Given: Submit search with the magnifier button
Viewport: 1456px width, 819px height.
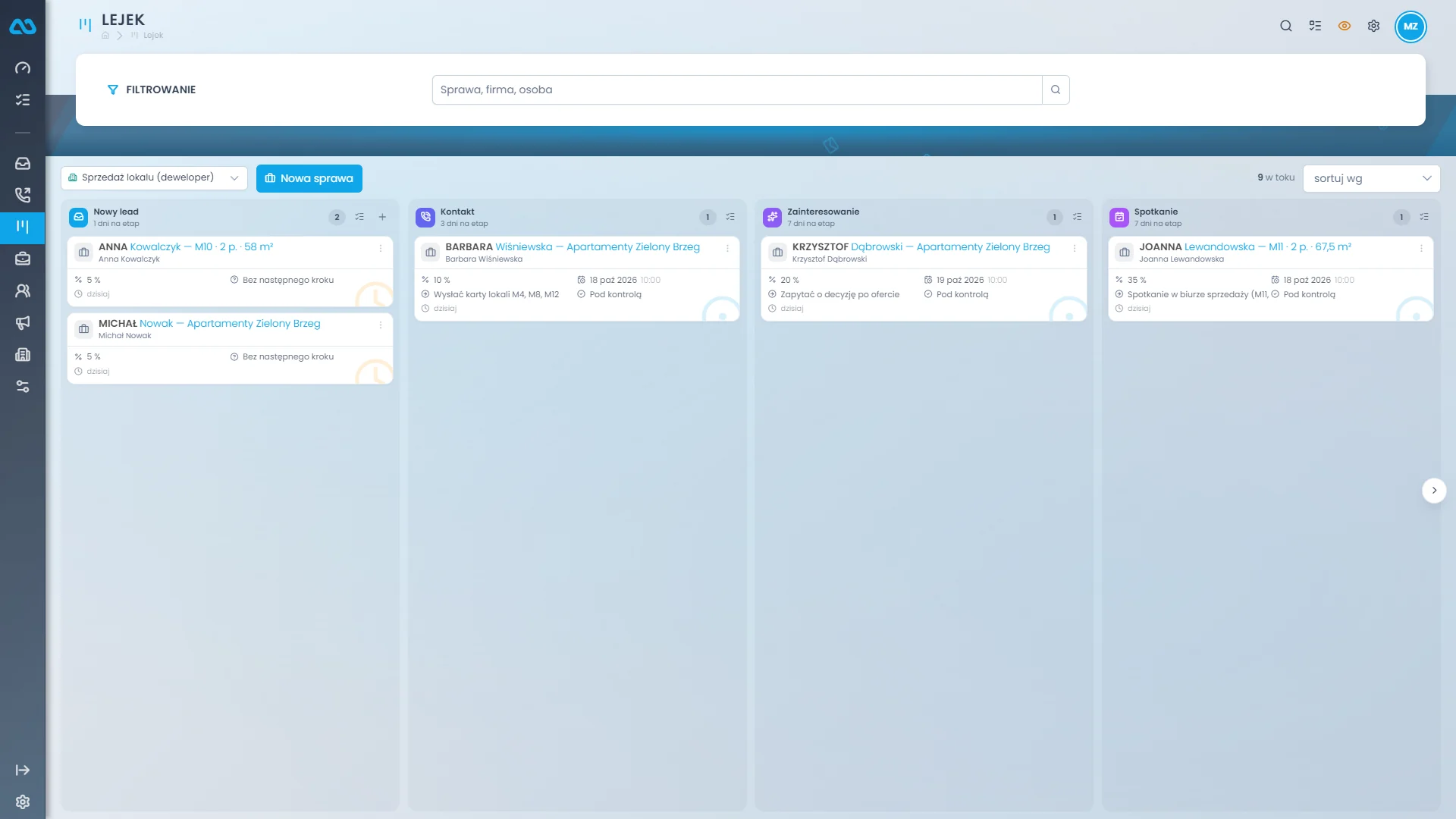Looking at the screenshot, I should click(x=1056, y=89).
